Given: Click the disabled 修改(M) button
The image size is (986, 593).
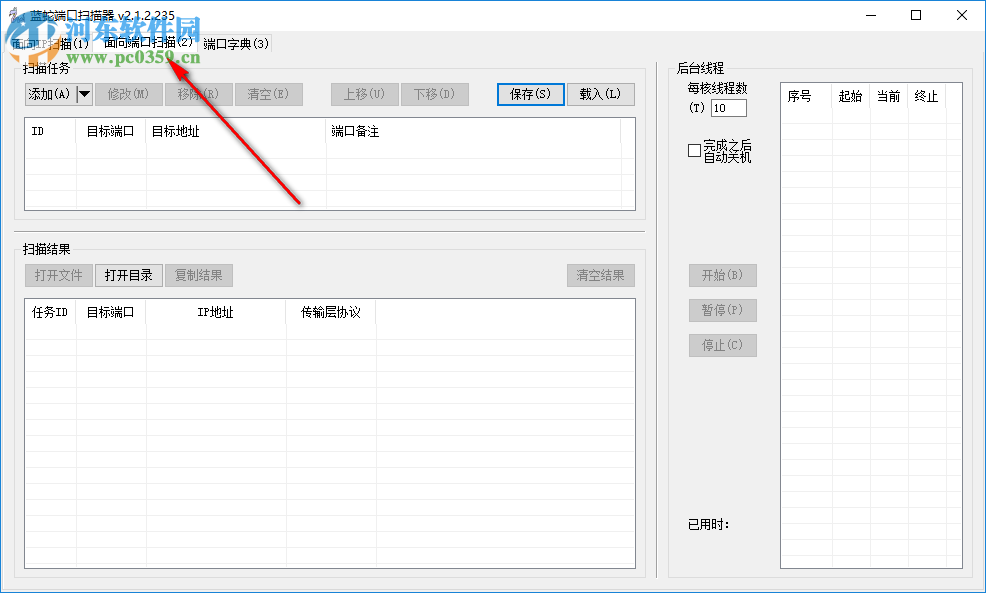Looking at the screenshot, I should click(129, 94).
